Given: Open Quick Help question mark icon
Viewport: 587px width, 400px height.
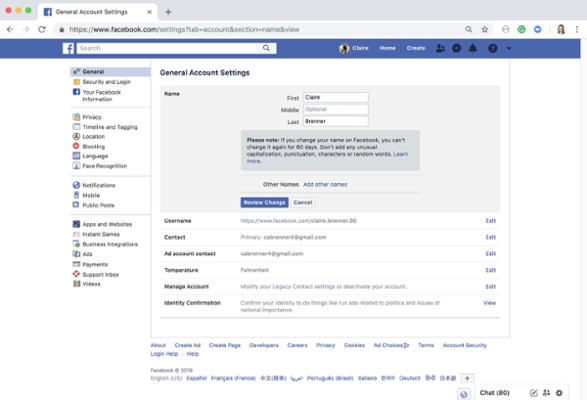Looking at the screenshot, I should 493,48.
